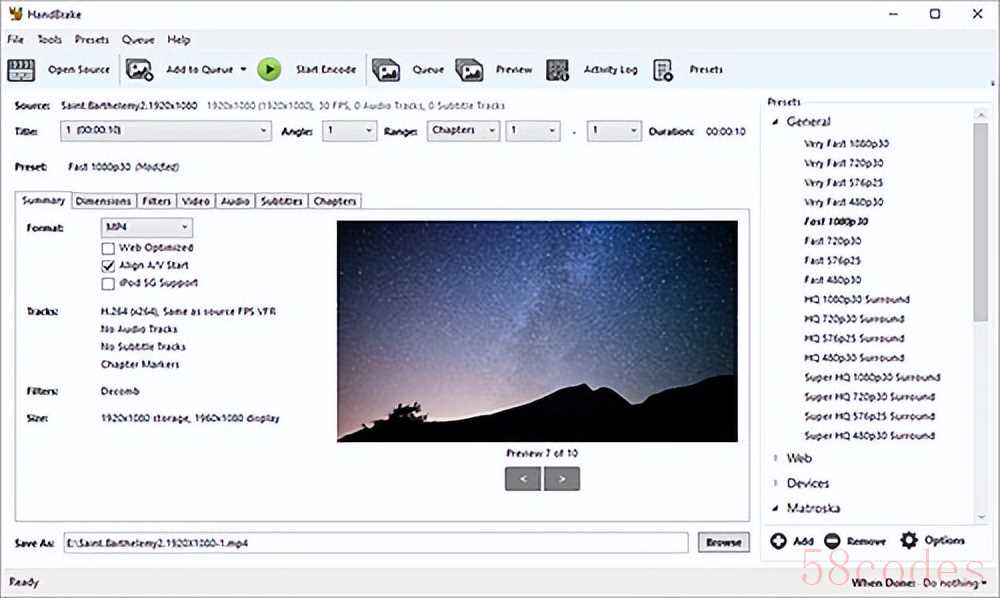Expand the Web presets group

click(776, 458)
